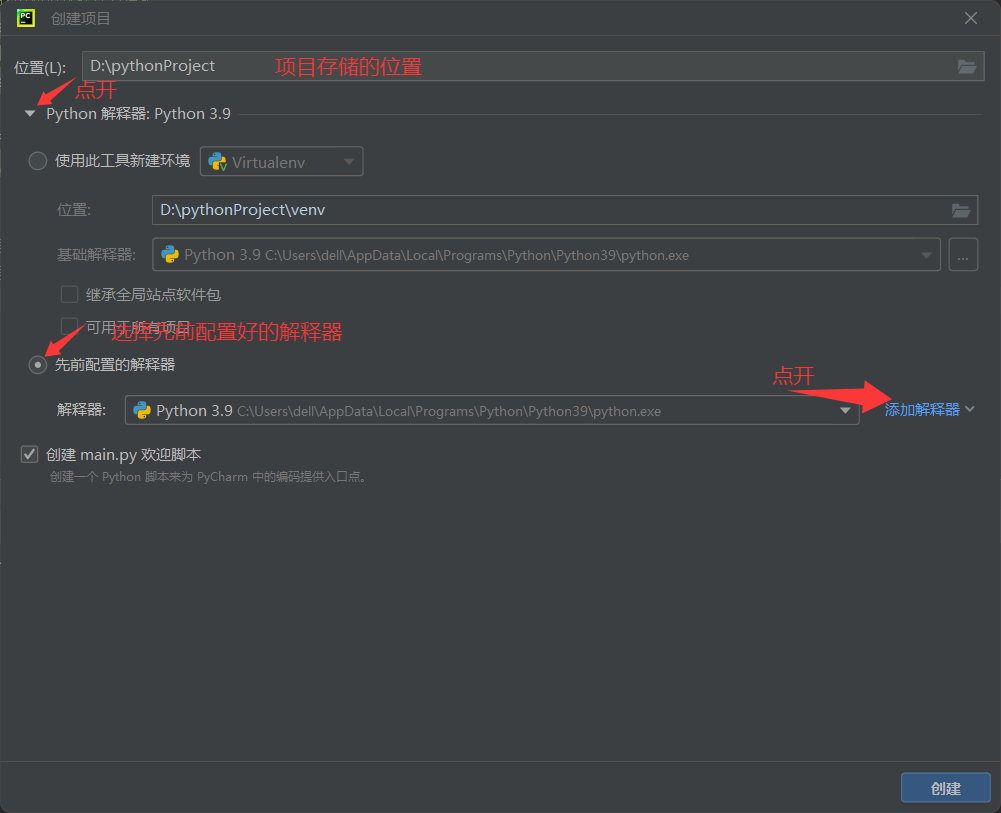The width and height of the screenshot is (1001, 813).
Task: Click the folder icon in venv location field
Action: point(961,210)
